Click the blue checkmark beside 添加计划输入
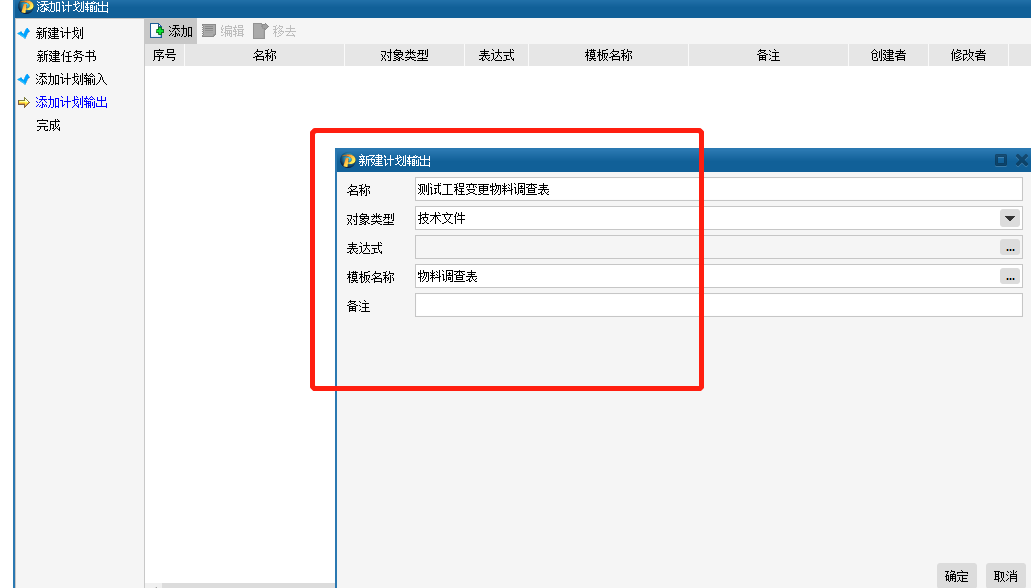The height and width of the screenshot is (588, 1031). [24, 79]
